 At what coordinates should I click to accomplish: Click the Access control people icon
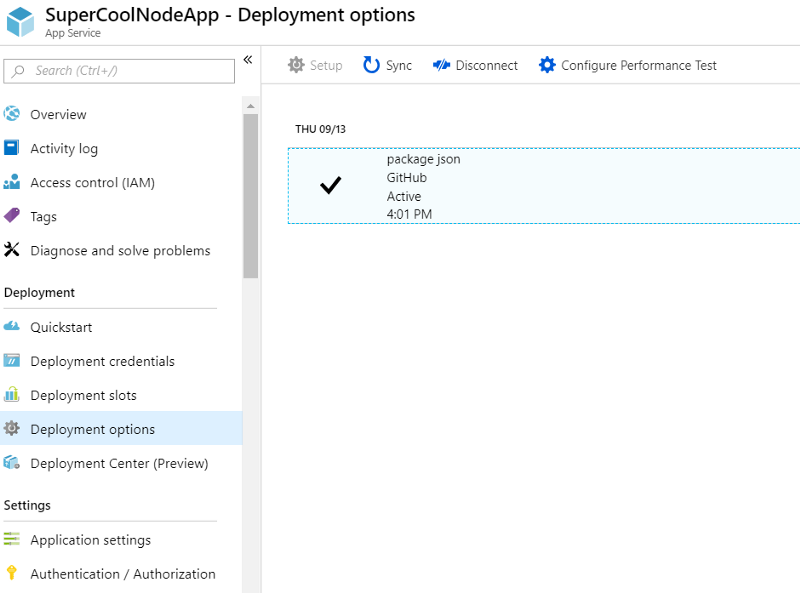[11, 182]
